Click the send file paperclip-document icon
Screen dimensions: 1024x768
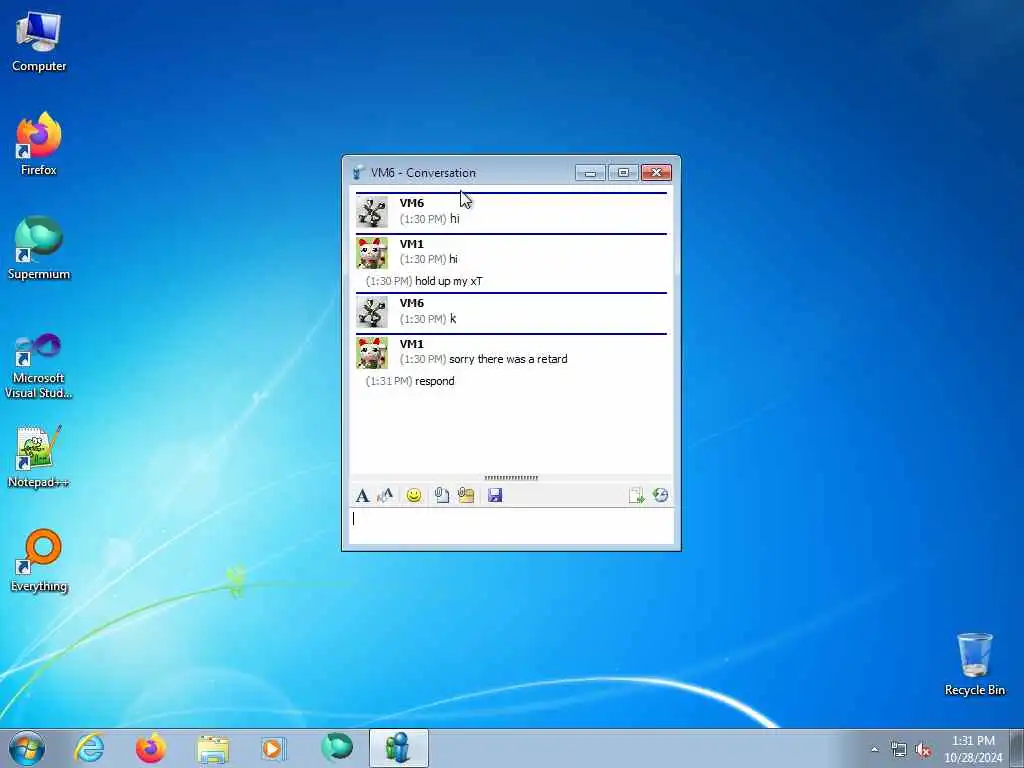coord(441,496)
